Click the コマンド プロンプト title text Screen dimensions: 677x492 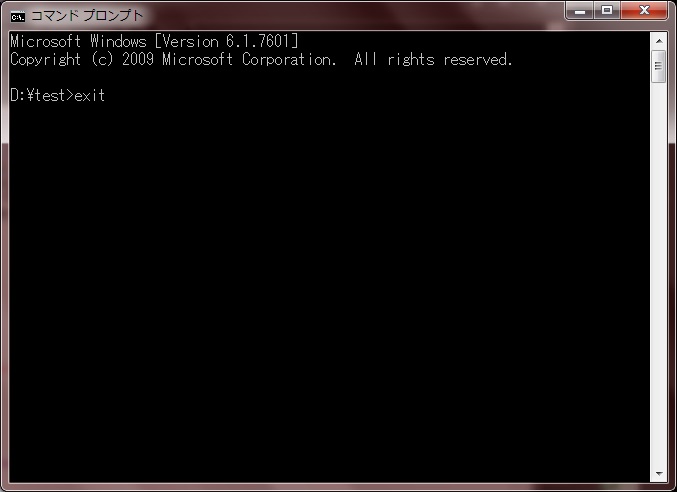87,16
